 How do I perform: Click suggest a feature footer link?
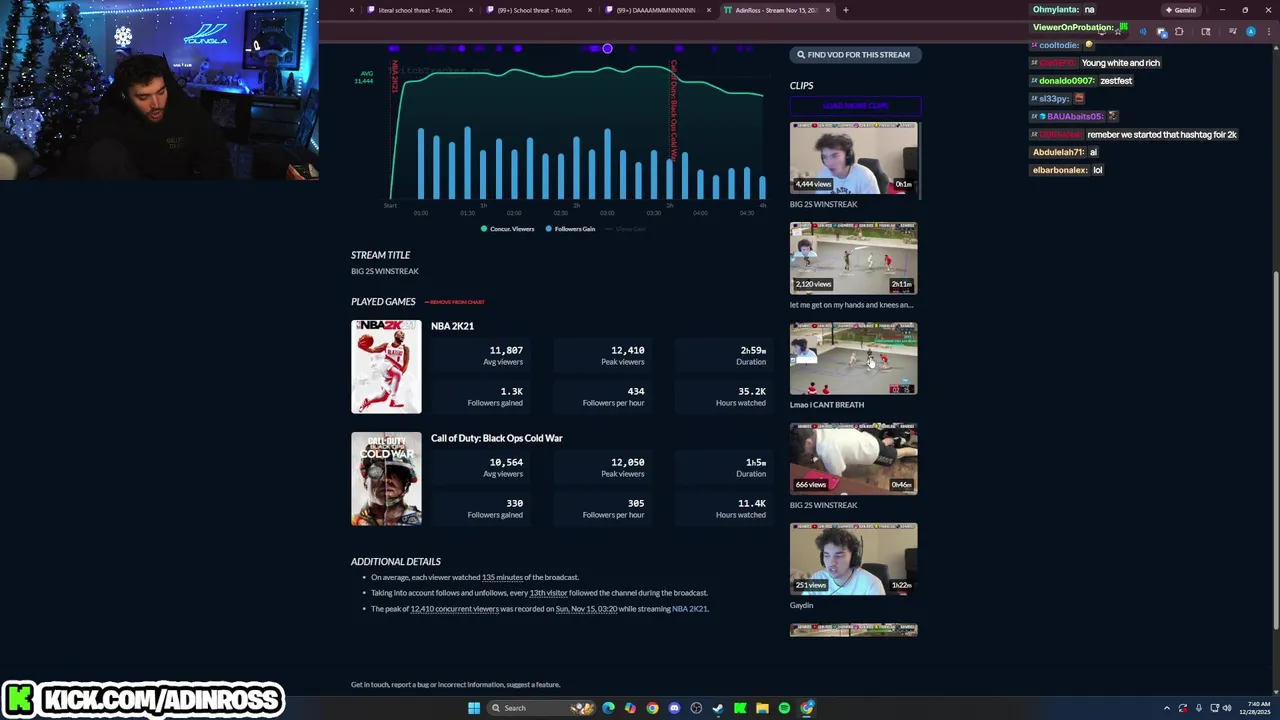533,685
